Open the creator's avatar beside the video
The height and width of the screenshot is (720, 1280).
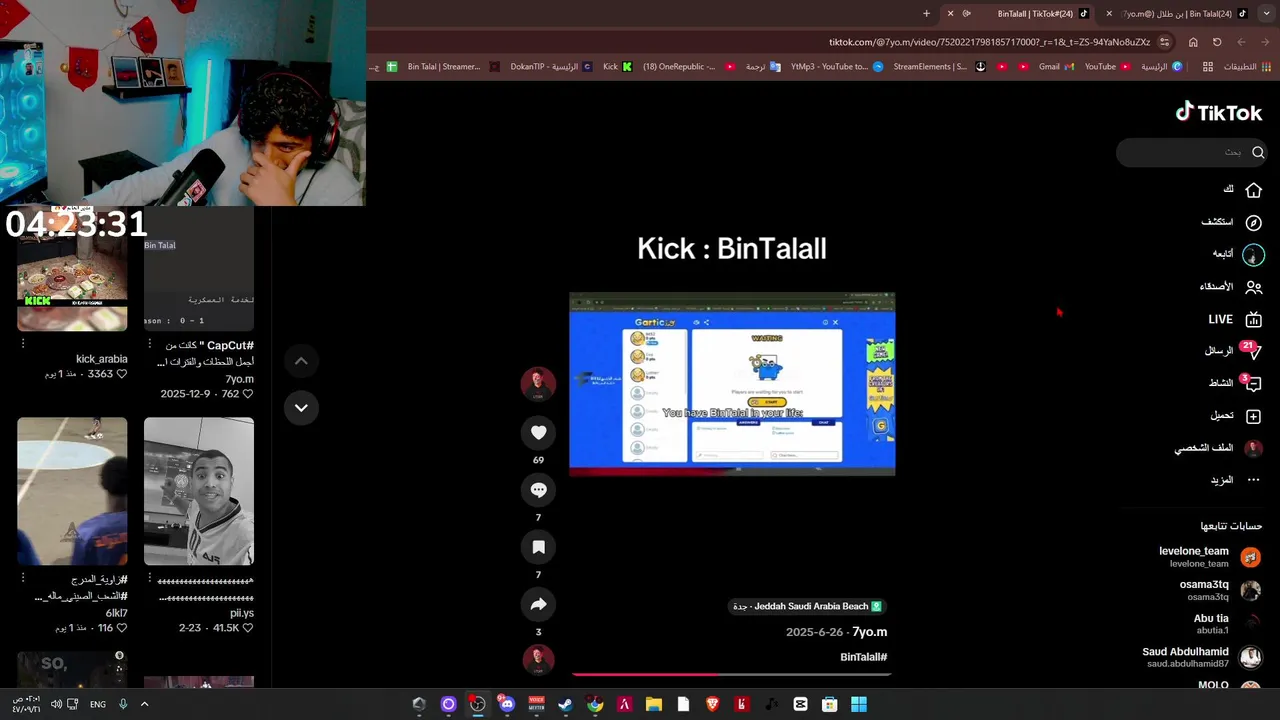click(538, 384)
